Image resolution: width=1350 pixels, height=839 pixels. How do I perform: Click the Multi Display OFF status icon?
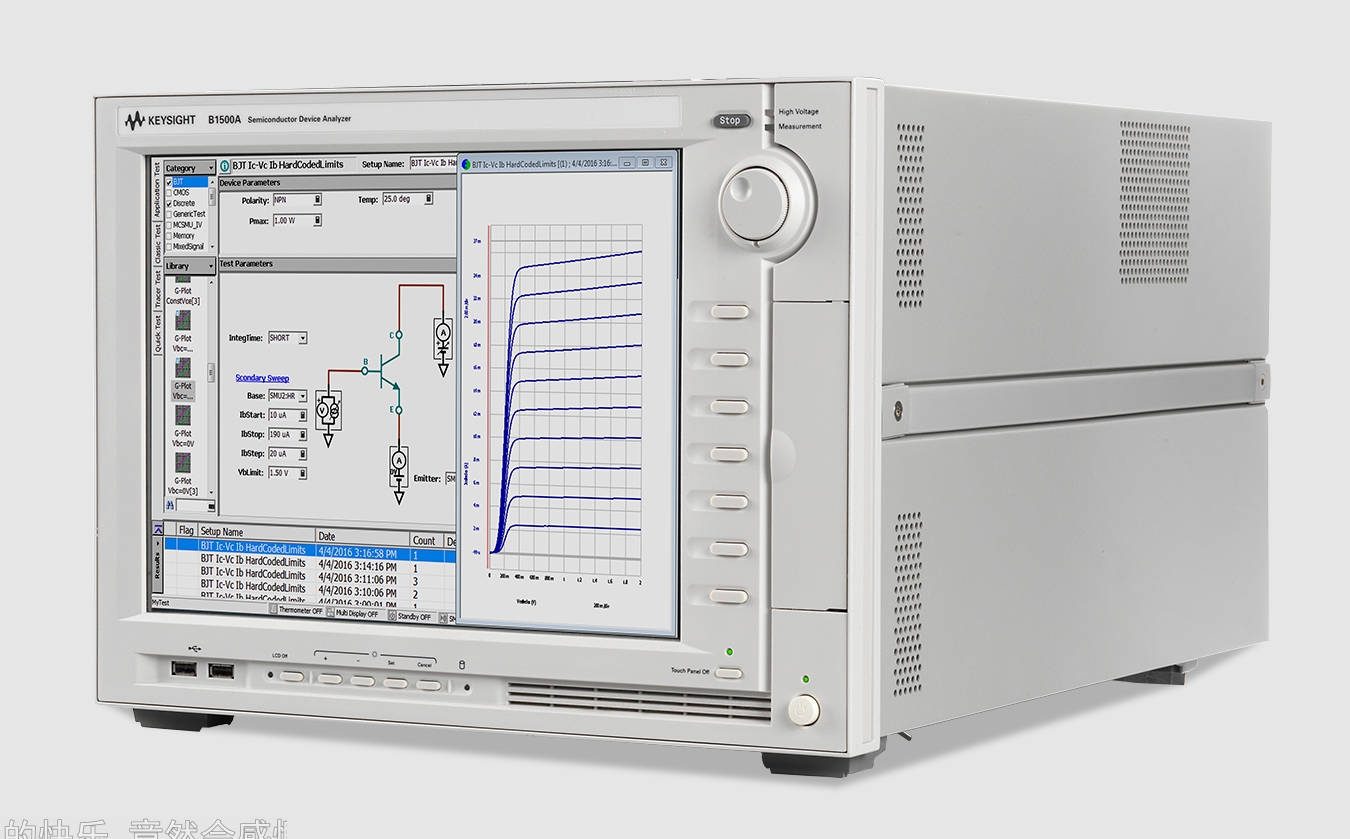click(x=329, y=613)
